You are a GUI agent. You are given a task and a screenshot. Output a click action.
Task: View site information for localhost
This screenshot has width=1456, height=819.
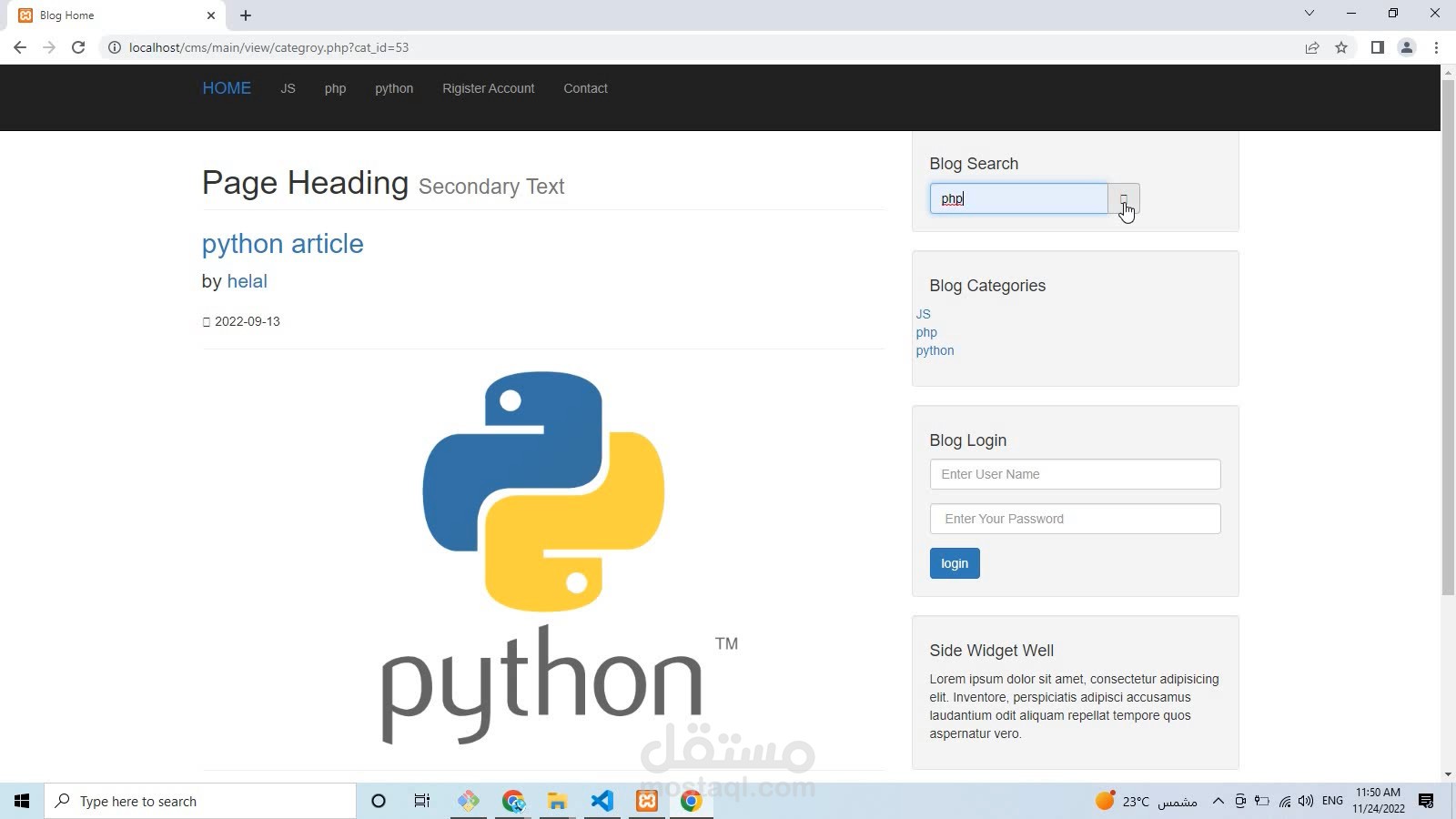coord(115,47)
